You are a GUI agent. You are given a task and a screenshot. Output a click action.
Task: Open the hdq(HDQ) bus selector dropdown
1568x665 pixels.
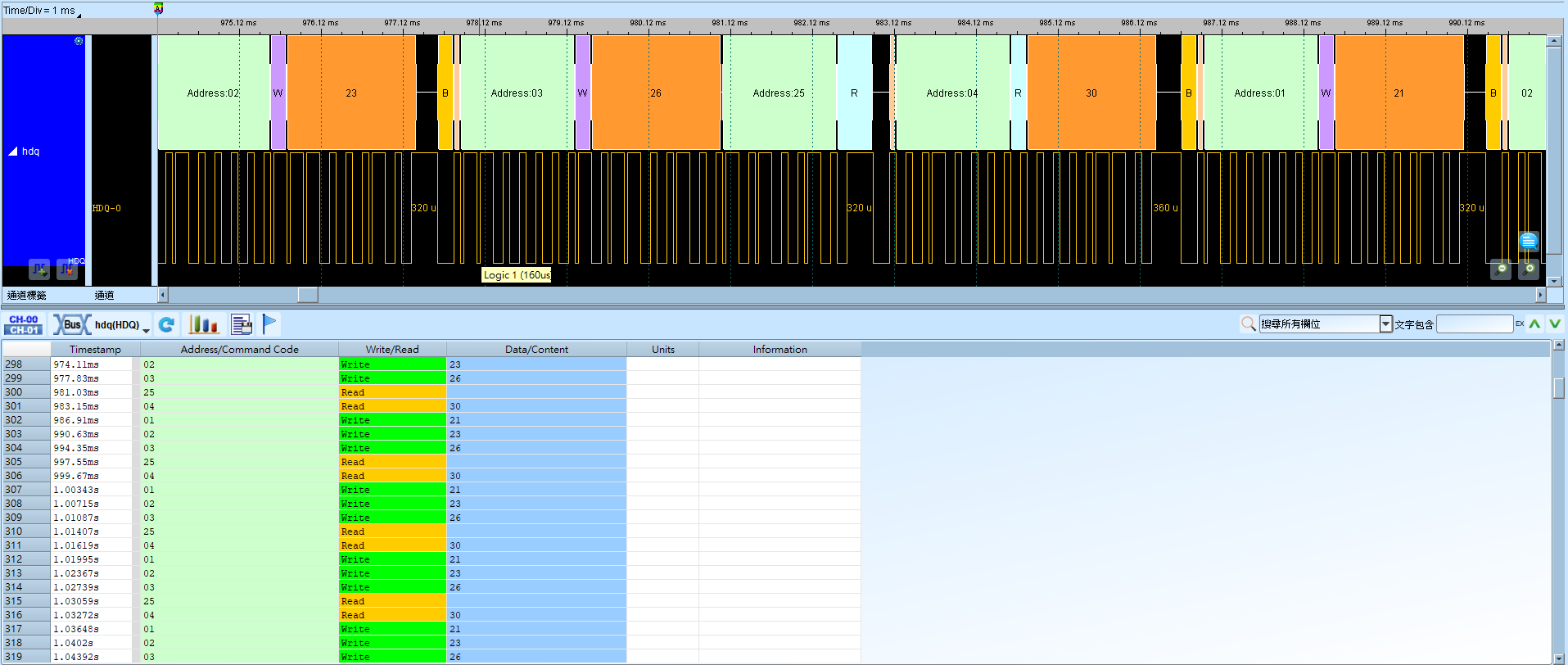coord(147,330)
